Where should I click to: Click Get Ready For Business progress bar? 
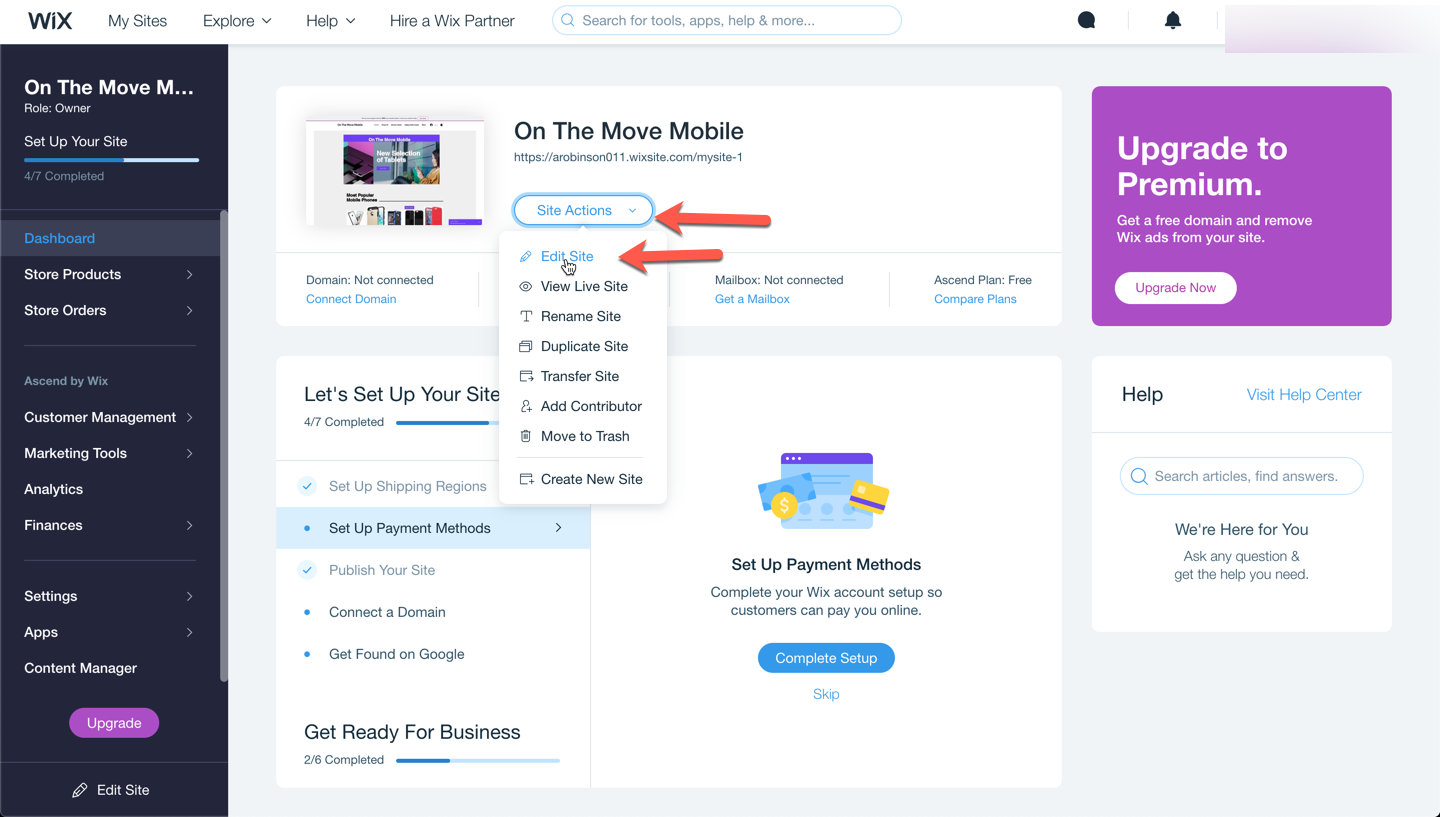coord(478,761)
